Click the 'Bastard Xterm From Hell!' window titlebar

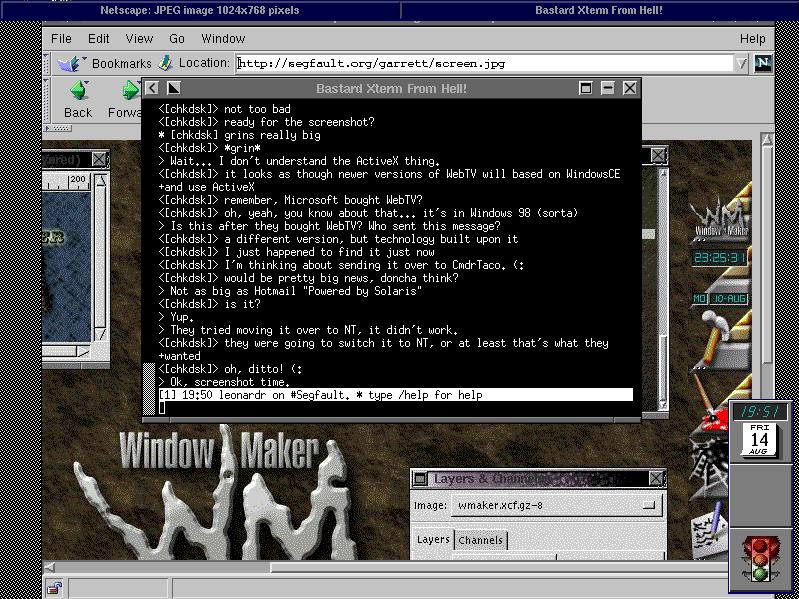click(x=391, y=88)
